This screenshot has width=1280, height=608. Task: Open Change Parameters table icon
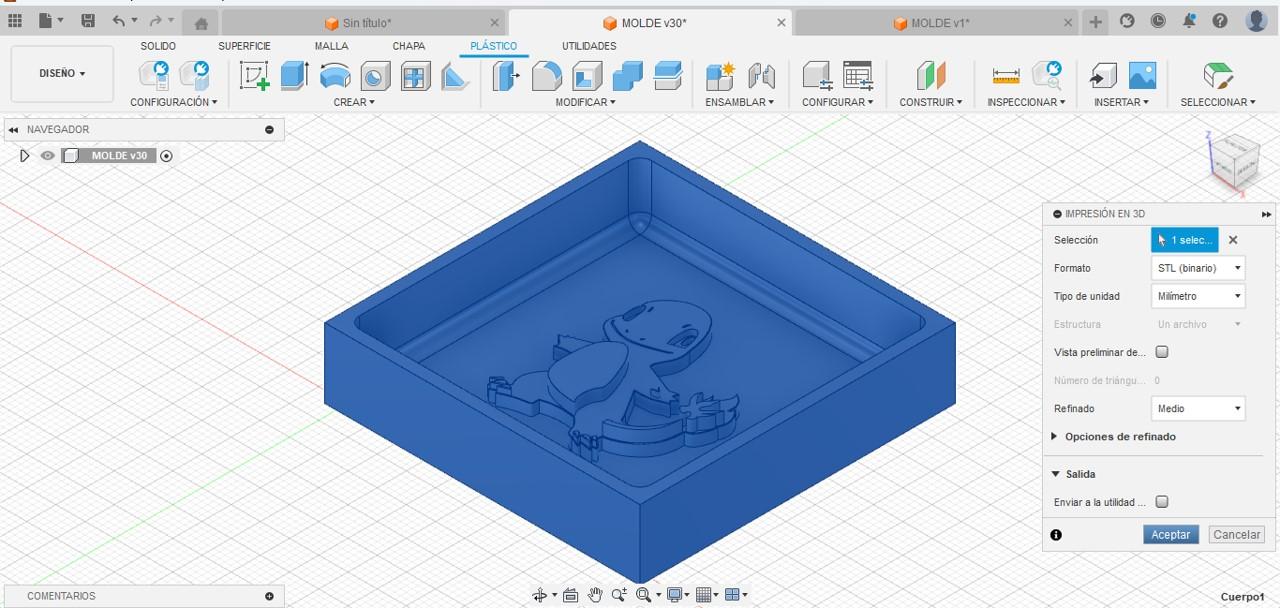tap(858, 76)
